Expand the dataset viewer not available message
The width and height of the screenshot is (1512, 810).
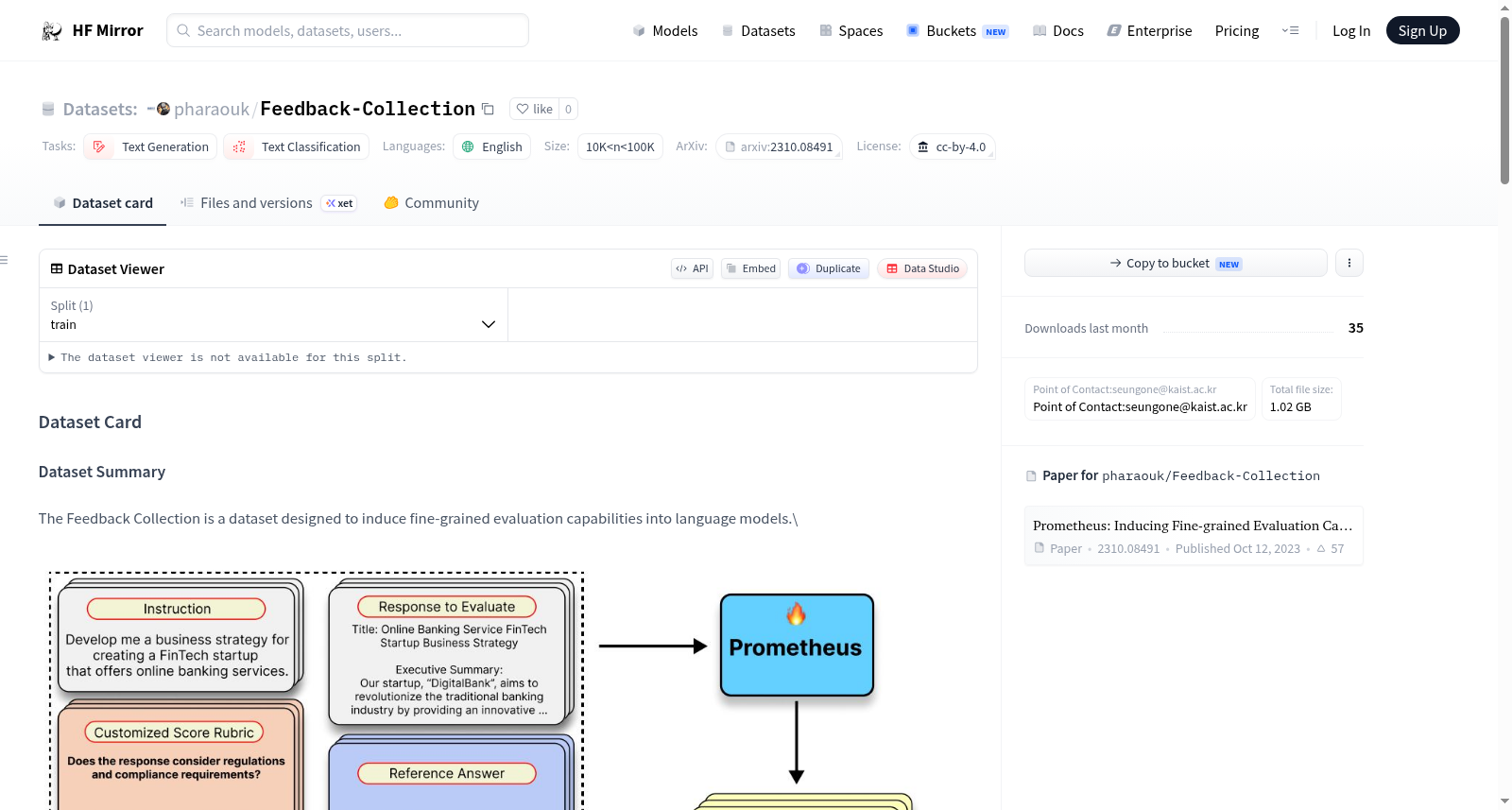coord(227,357)
